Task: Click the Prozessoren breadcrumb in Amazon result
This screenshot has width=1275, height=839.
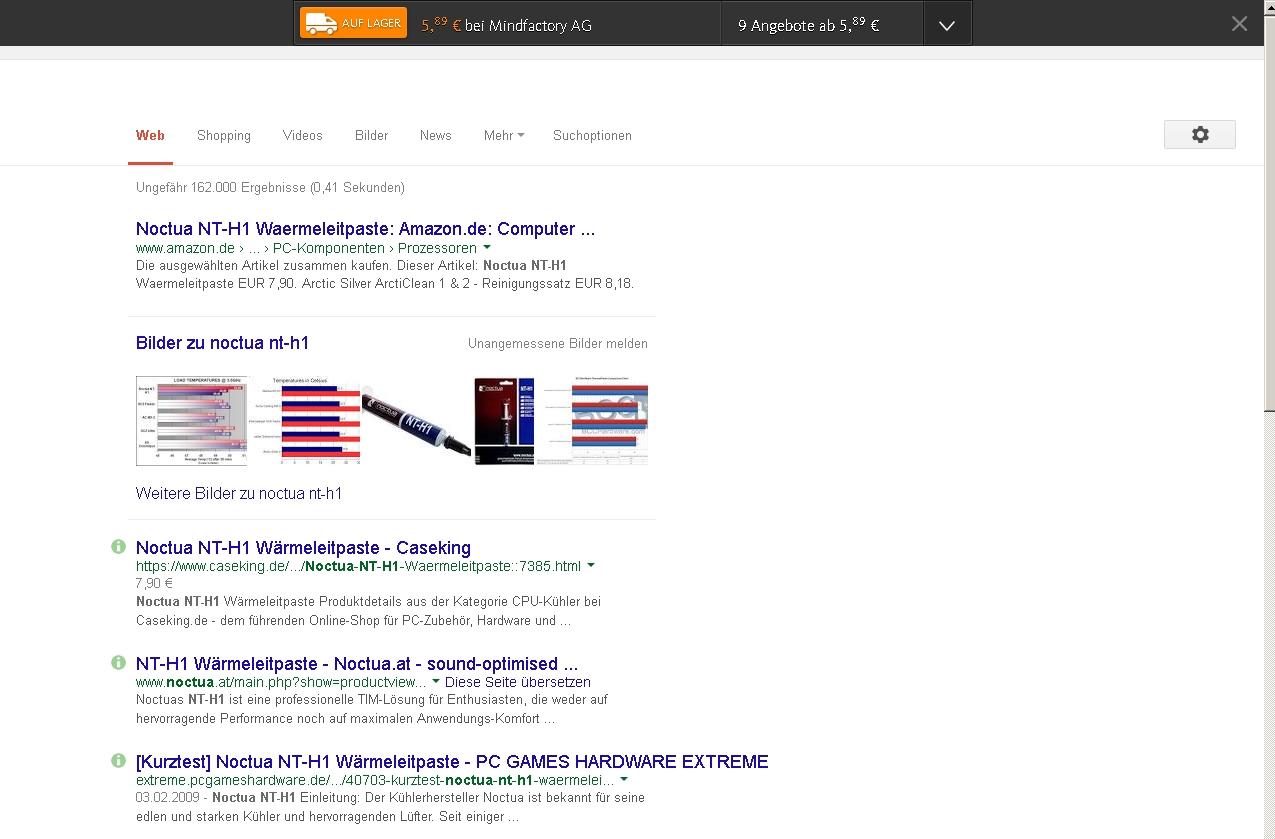Action: 437,248
